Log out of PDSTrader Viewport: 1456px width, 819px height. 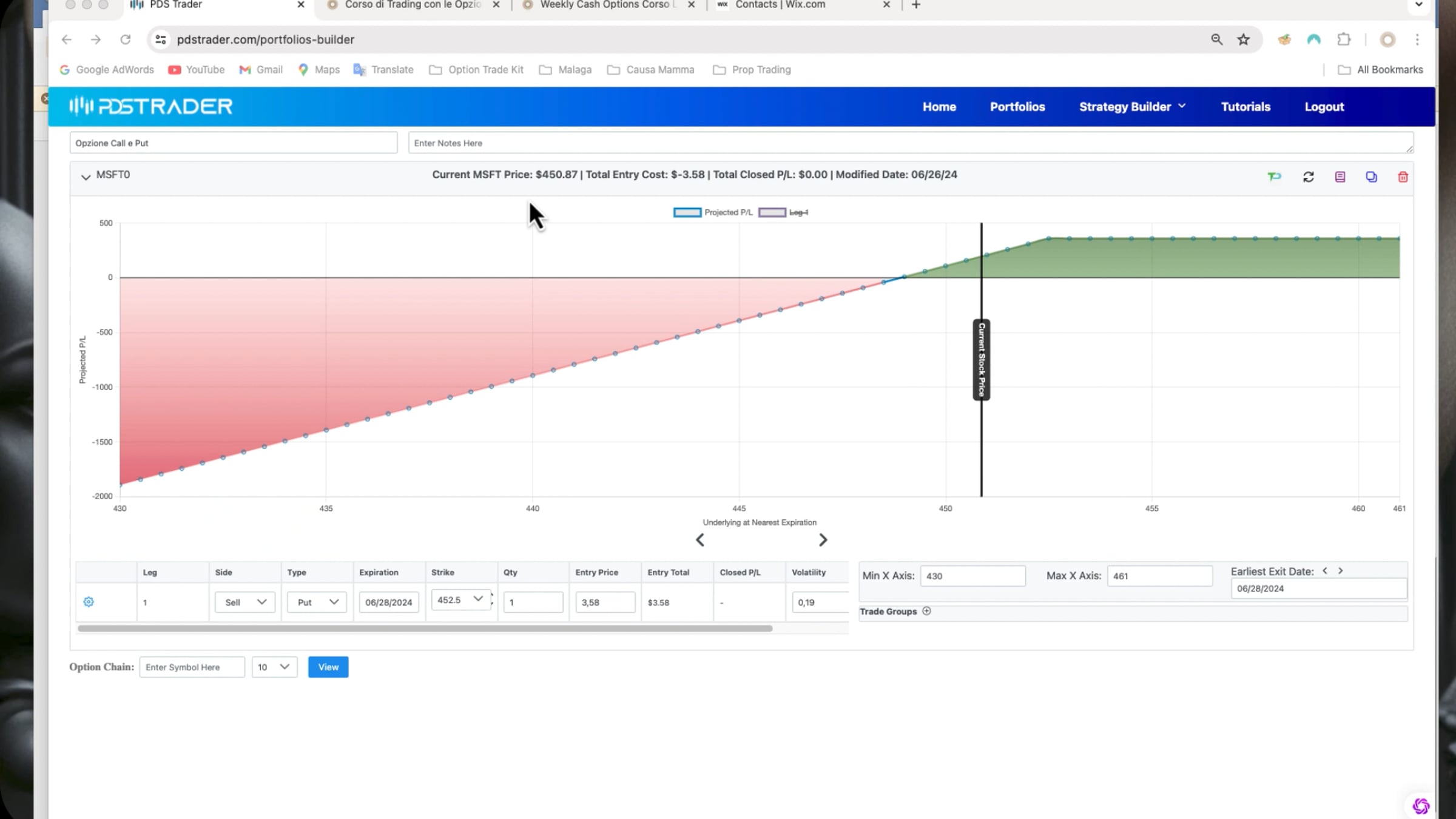pyautogui.click(x=1324, y=107)
